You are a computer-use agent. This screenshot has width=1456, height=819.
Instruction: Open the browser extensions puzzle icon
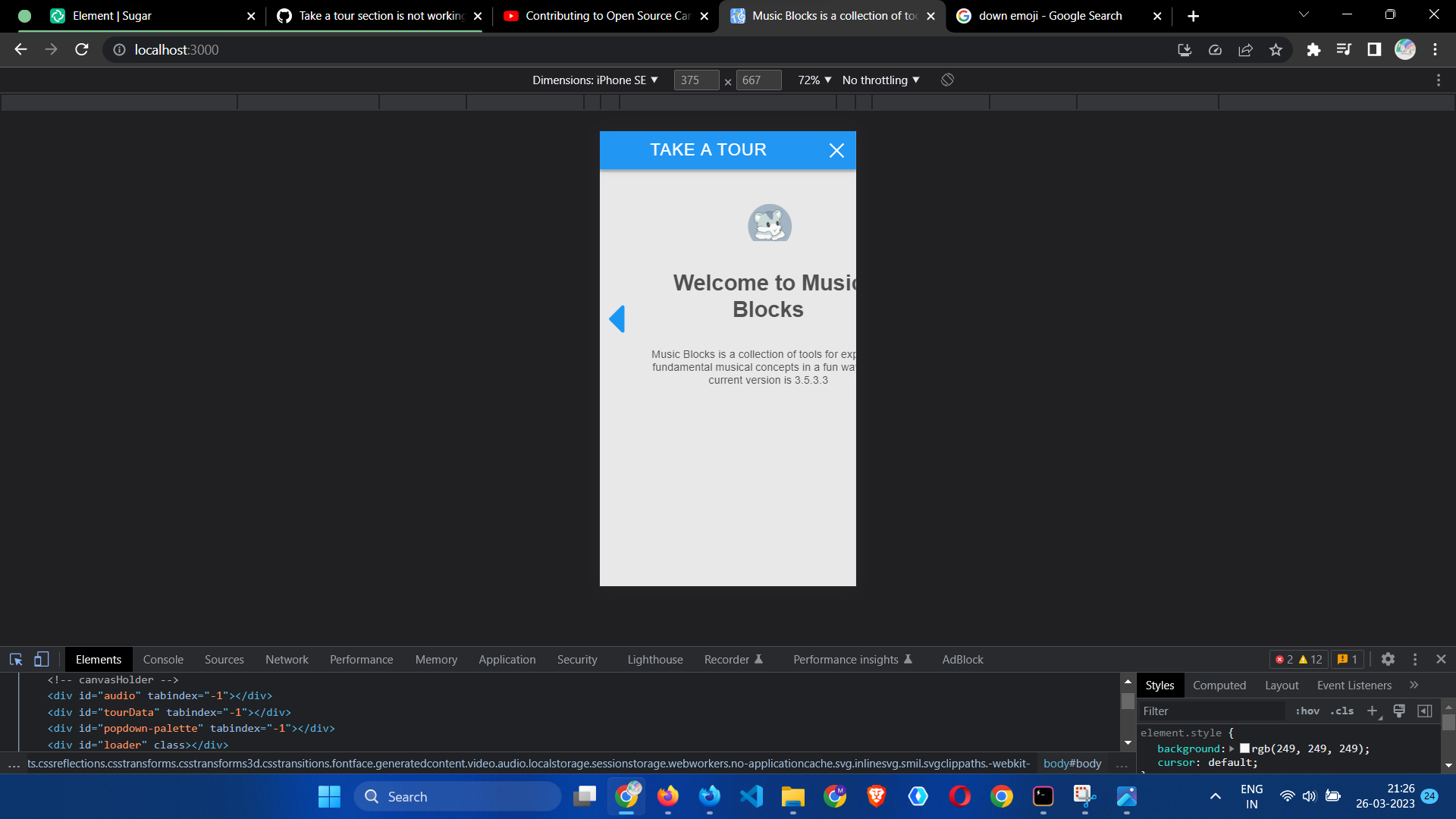click(x=1314, y=49)
